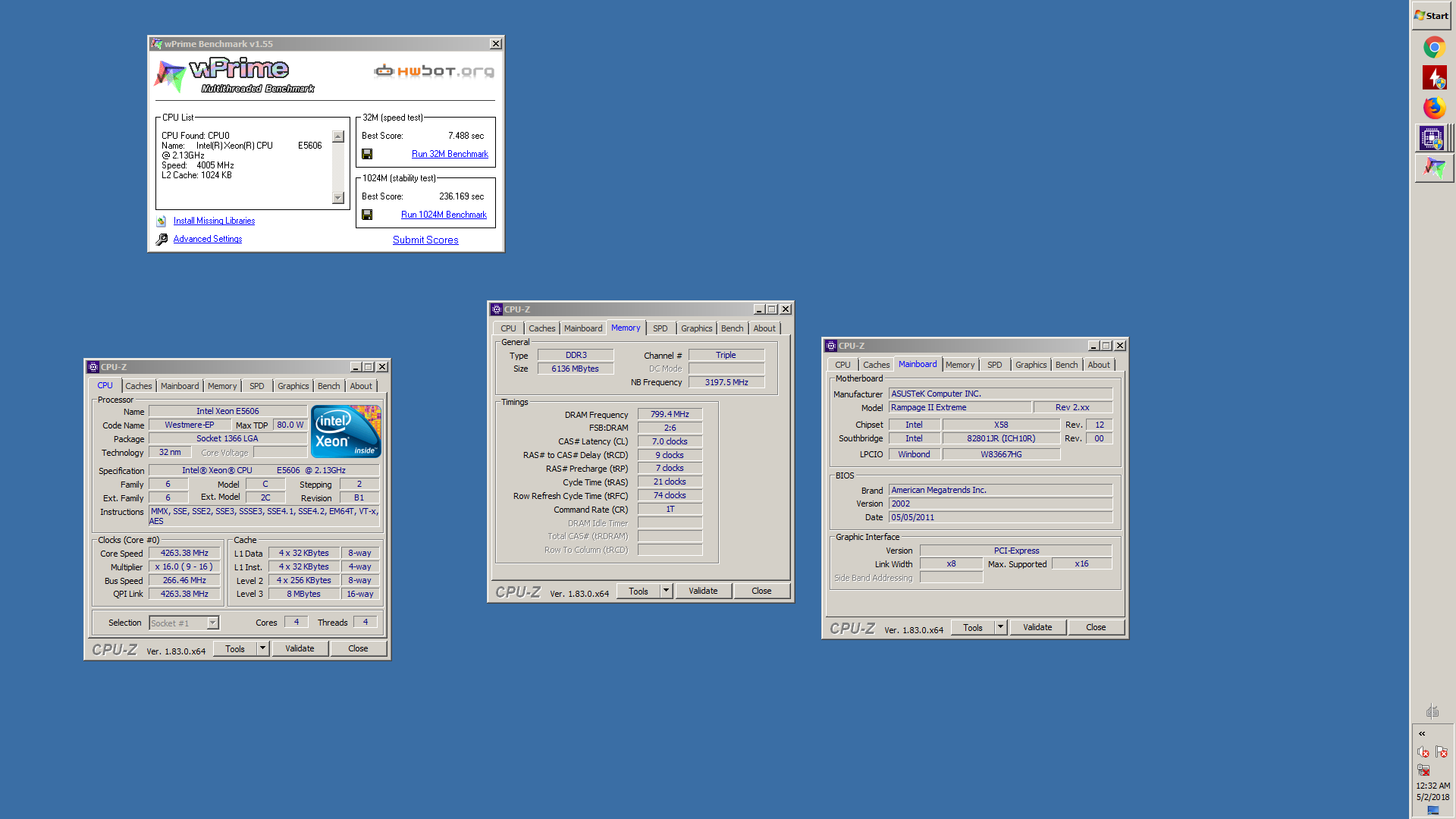Click the save icon for 1024M score
This screenshot has width=1456, height=819.
coord(367,215)
